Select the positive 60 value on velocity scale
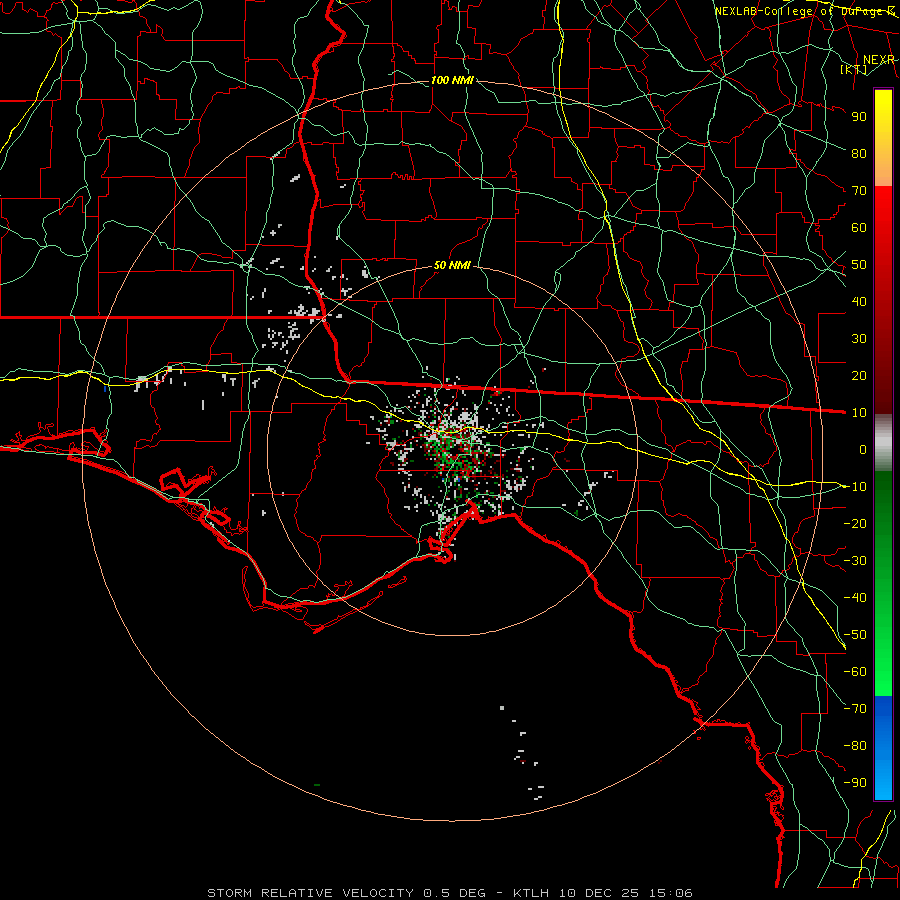The height and width of the screenshot is (900, 900). coord(859,227)
